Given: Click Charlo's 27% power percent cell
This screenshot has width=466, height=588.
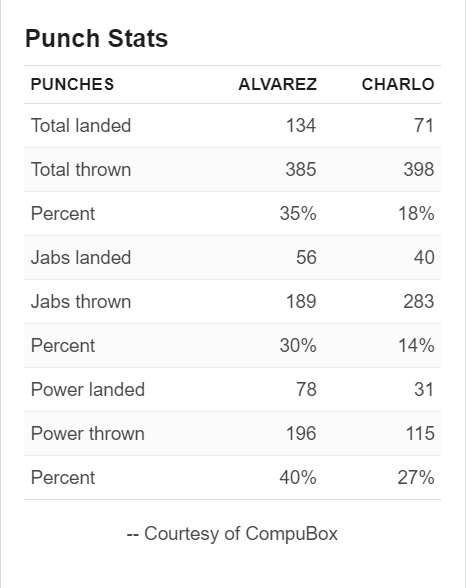Looking at the screenshot, I should (x=416, y=477).
